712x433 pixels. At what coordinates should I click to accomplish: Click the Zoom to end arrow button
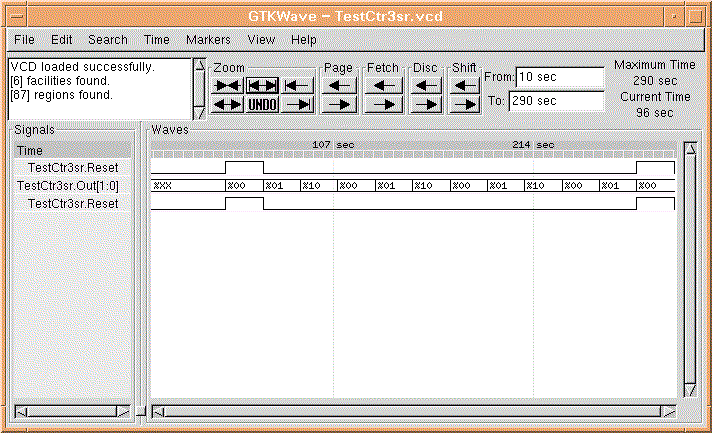pos(297,105)
